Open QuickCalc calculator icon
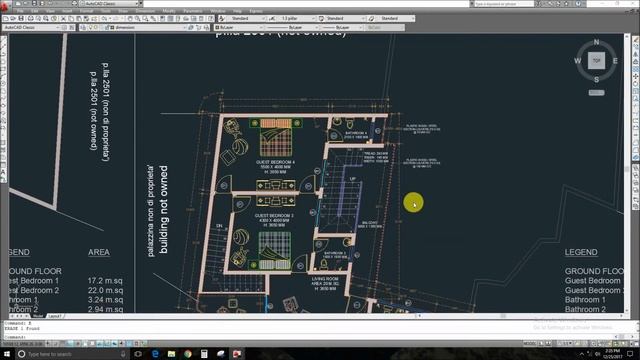Viewport: 640px width, 360px height. coord(202,19)
